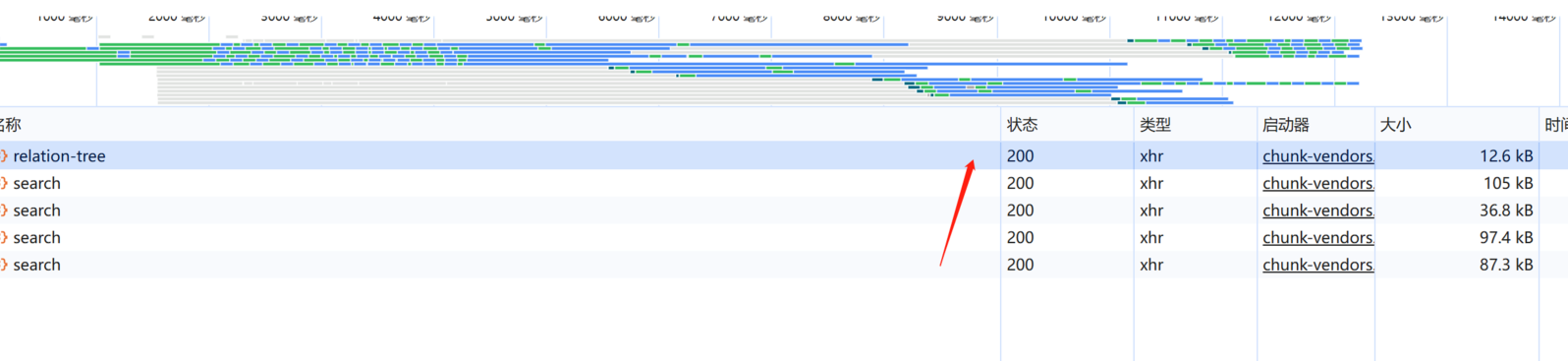Select the relation-tree request row
Screen dimensions: 1568x361
[784, 155]
